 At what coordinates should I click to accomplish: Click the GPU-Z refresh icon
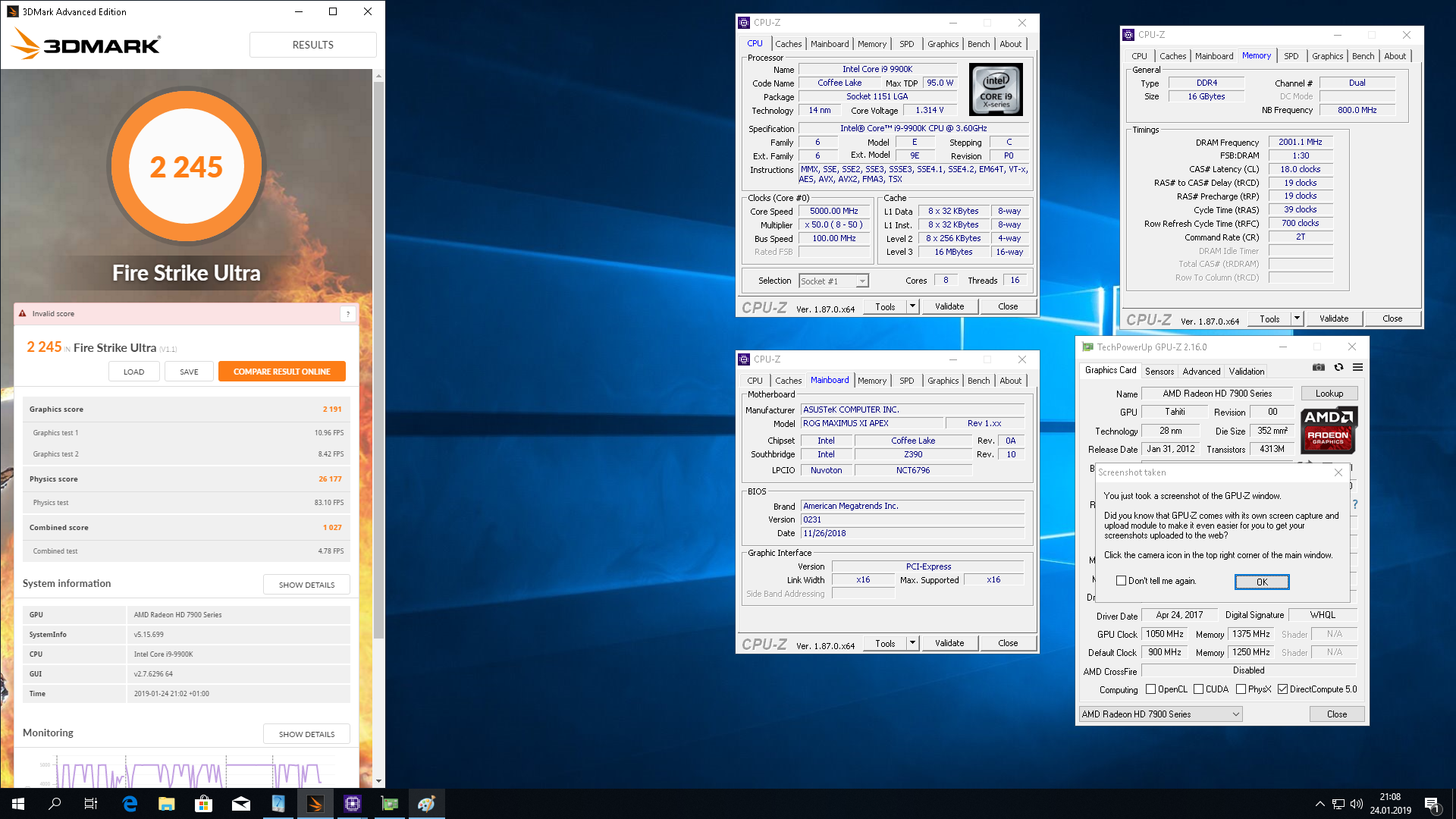click(x=1338, y=367)
